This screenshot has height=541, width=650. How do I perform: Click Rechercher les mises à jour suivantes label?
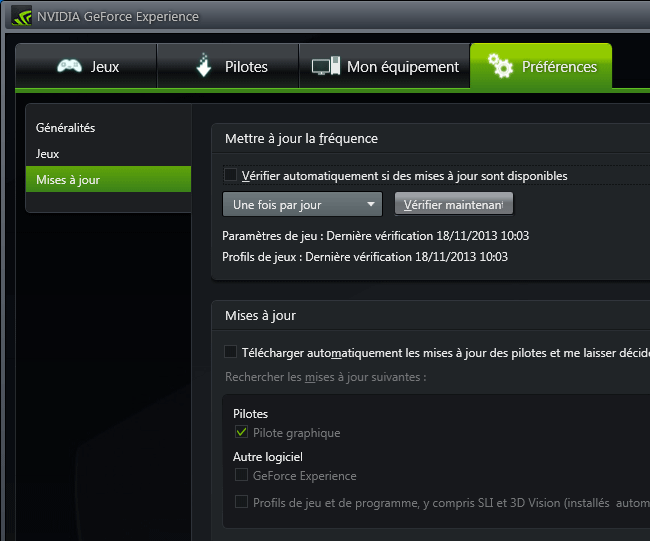point(325,377)
